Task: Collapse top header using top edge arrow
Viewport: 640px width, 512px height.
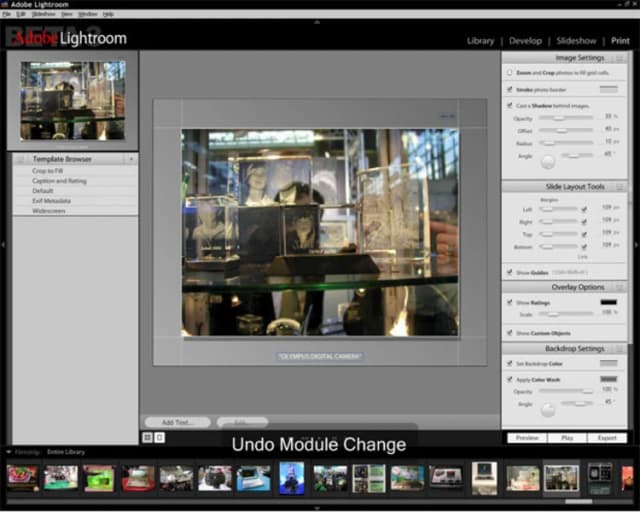Action: [x=317, y=22]
